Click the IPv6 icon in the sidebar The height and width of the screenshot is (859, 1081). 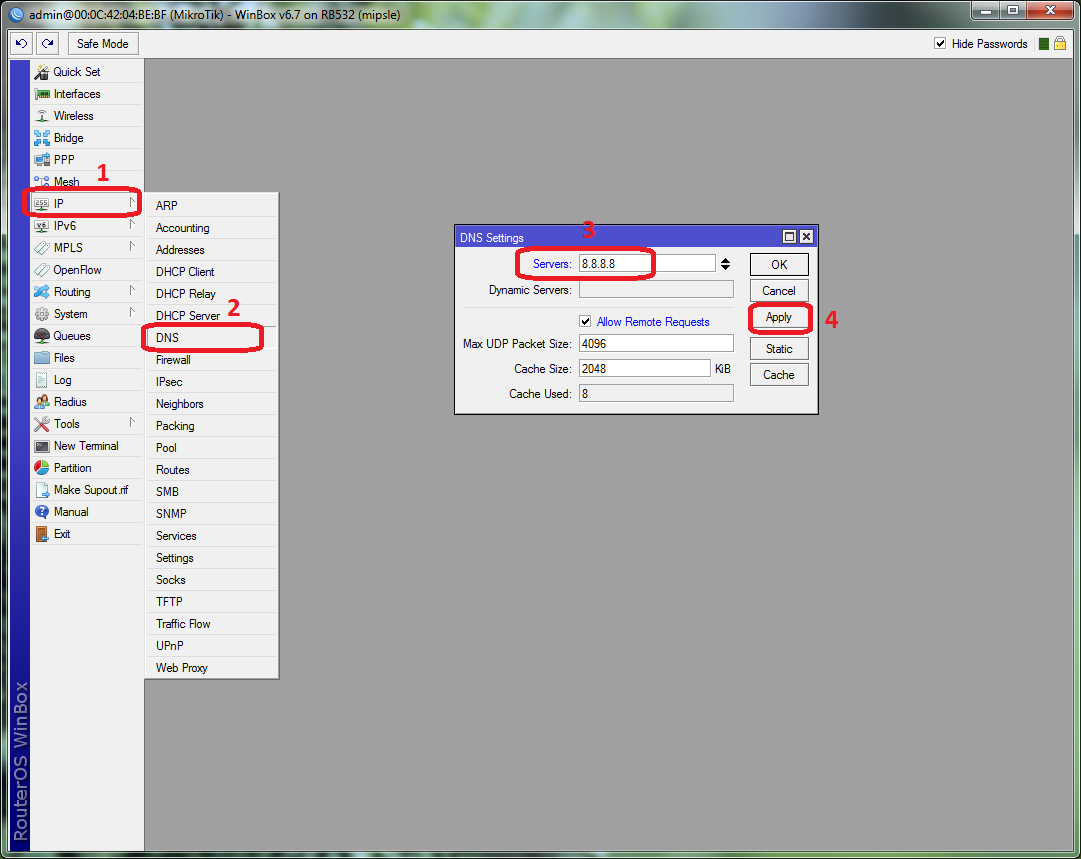point(42,225)
